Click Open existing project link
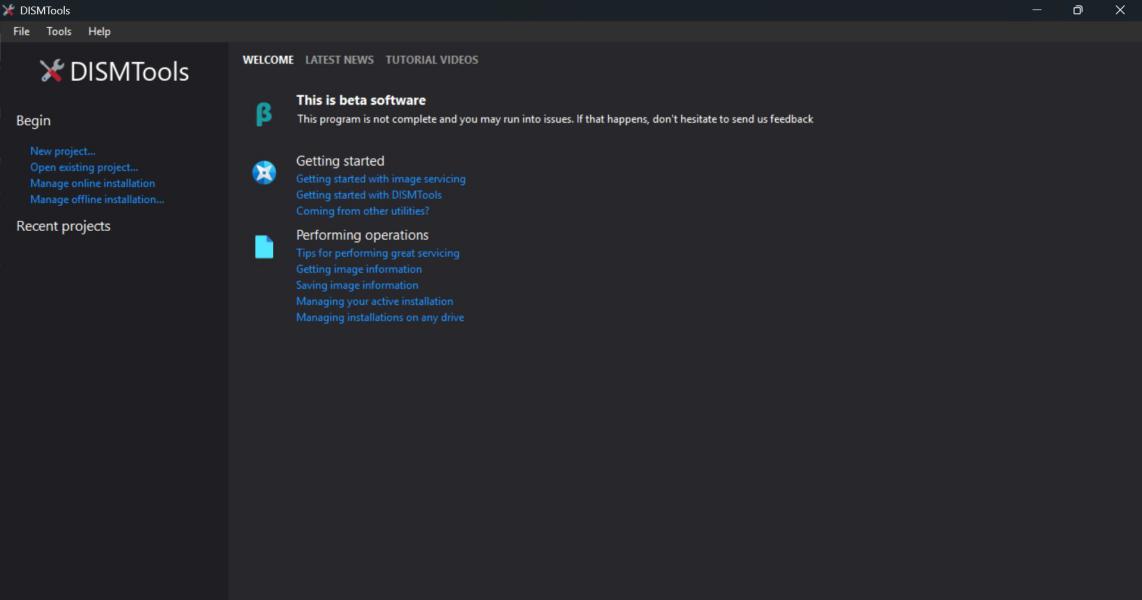 coord(84,167)
